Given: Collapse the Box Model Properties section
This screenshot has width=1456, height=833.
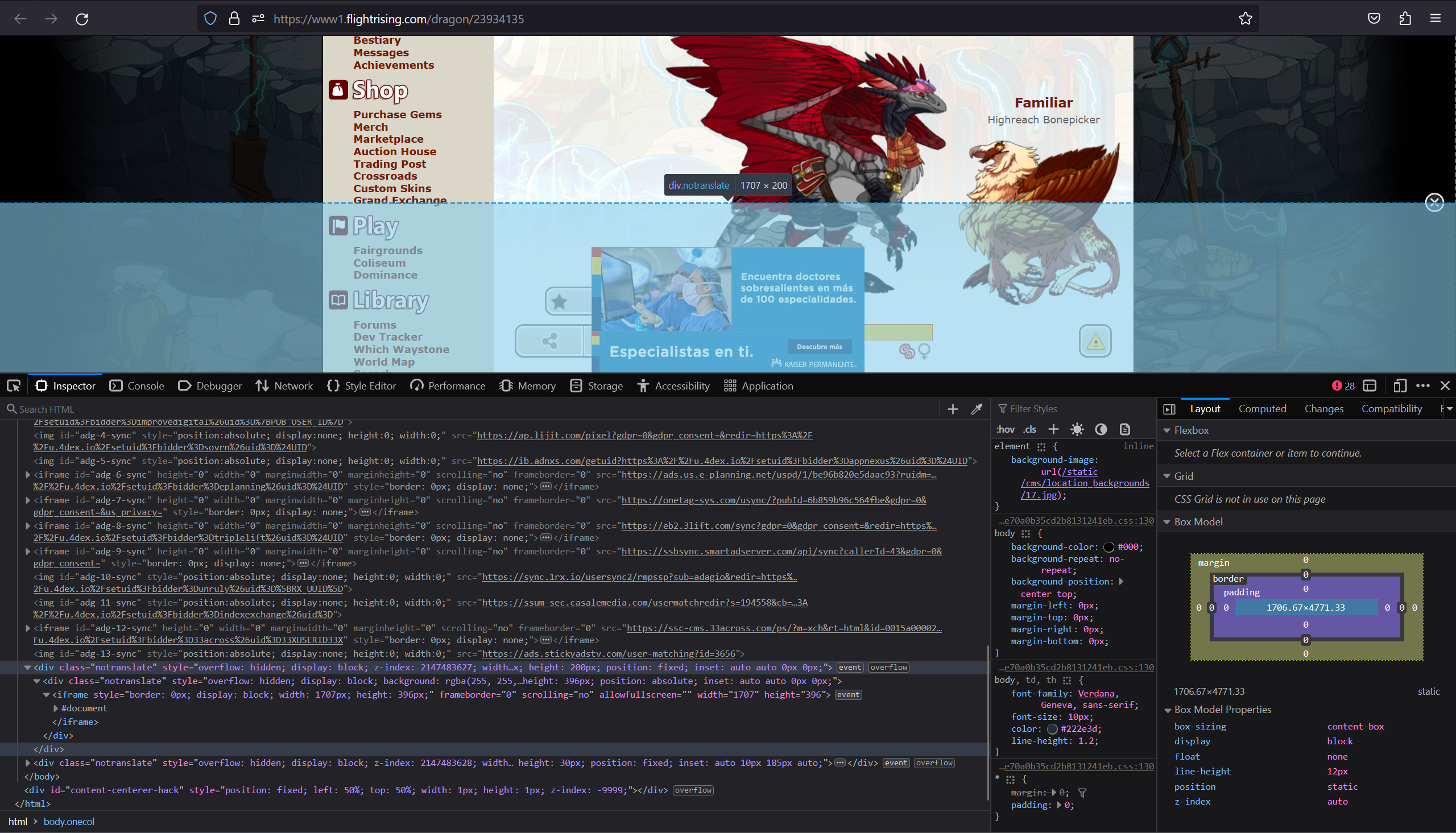Looking at the screenshot, I should pyautogui.click(x=1167, y=710).
